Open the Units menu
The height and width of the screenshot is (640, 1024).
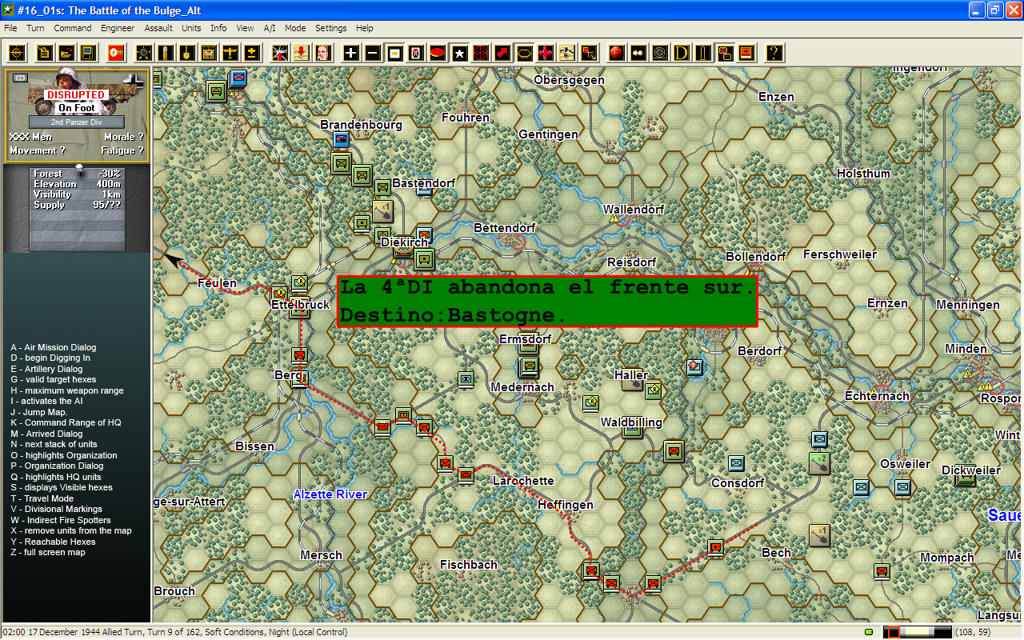pyautogui.click(x=191, y=28)
